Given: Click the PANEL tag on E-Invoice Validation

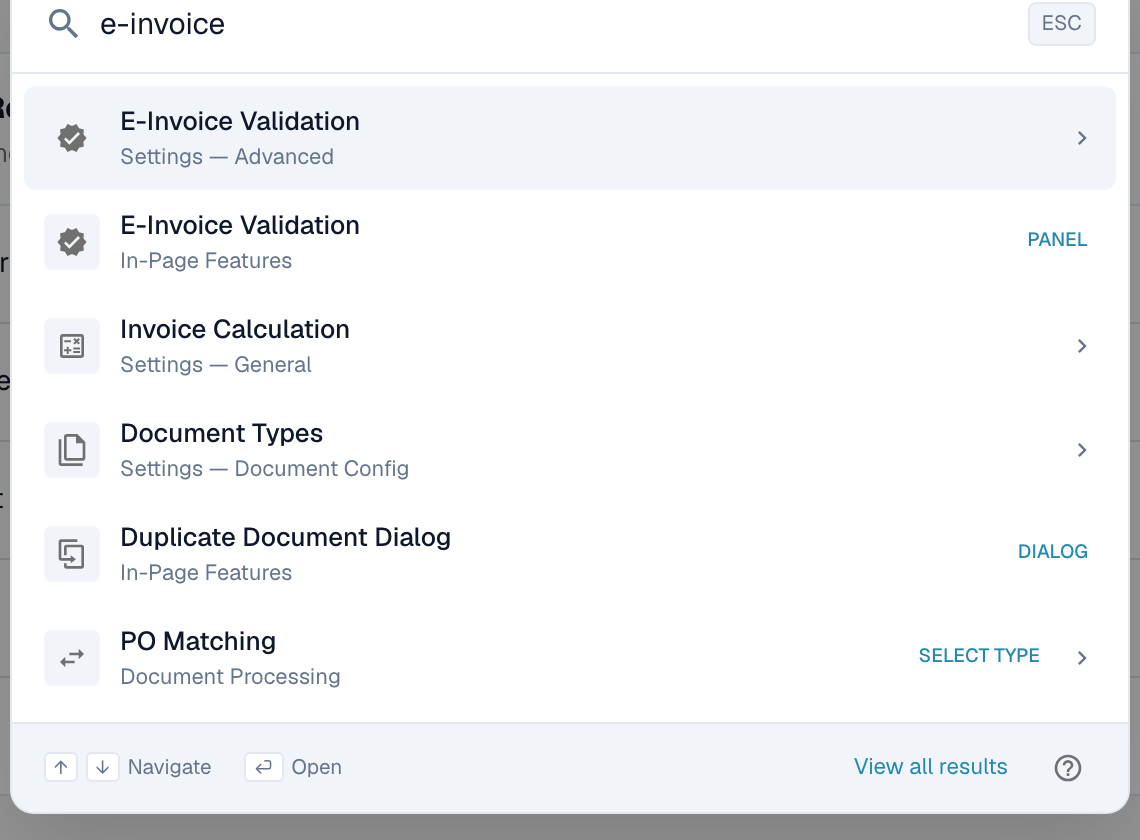Looking at the screenshot, I should pyautogui.click(x=1057, y=239).
